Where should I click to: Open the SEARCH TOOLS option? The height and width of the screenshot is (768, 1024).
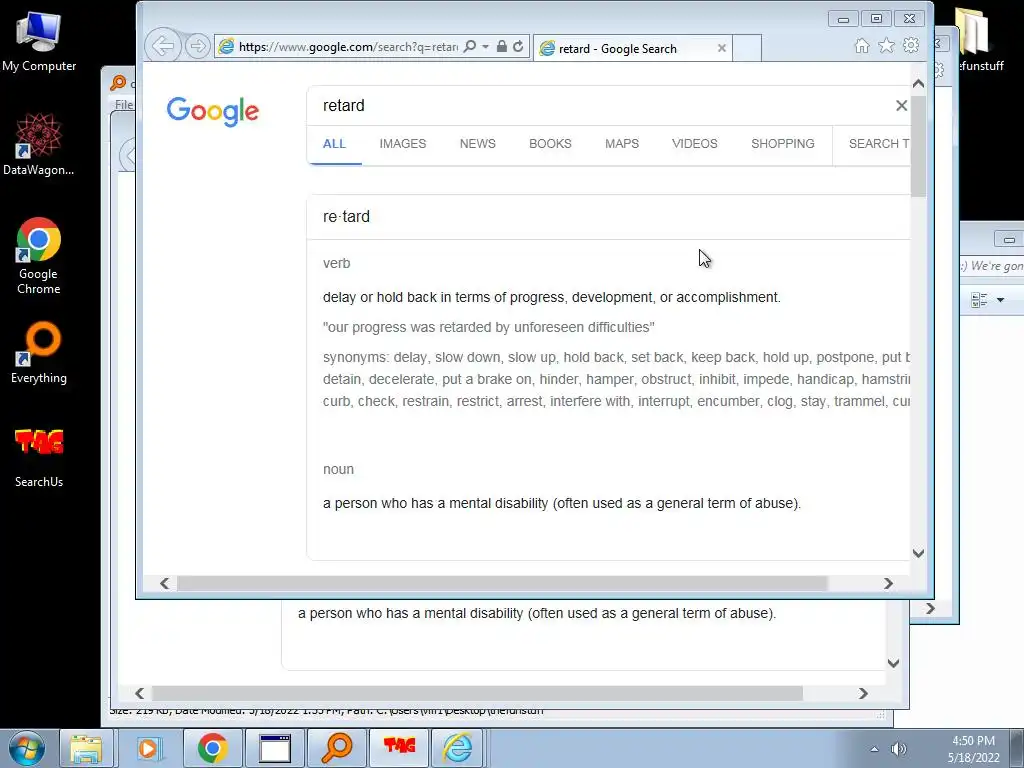879,144
